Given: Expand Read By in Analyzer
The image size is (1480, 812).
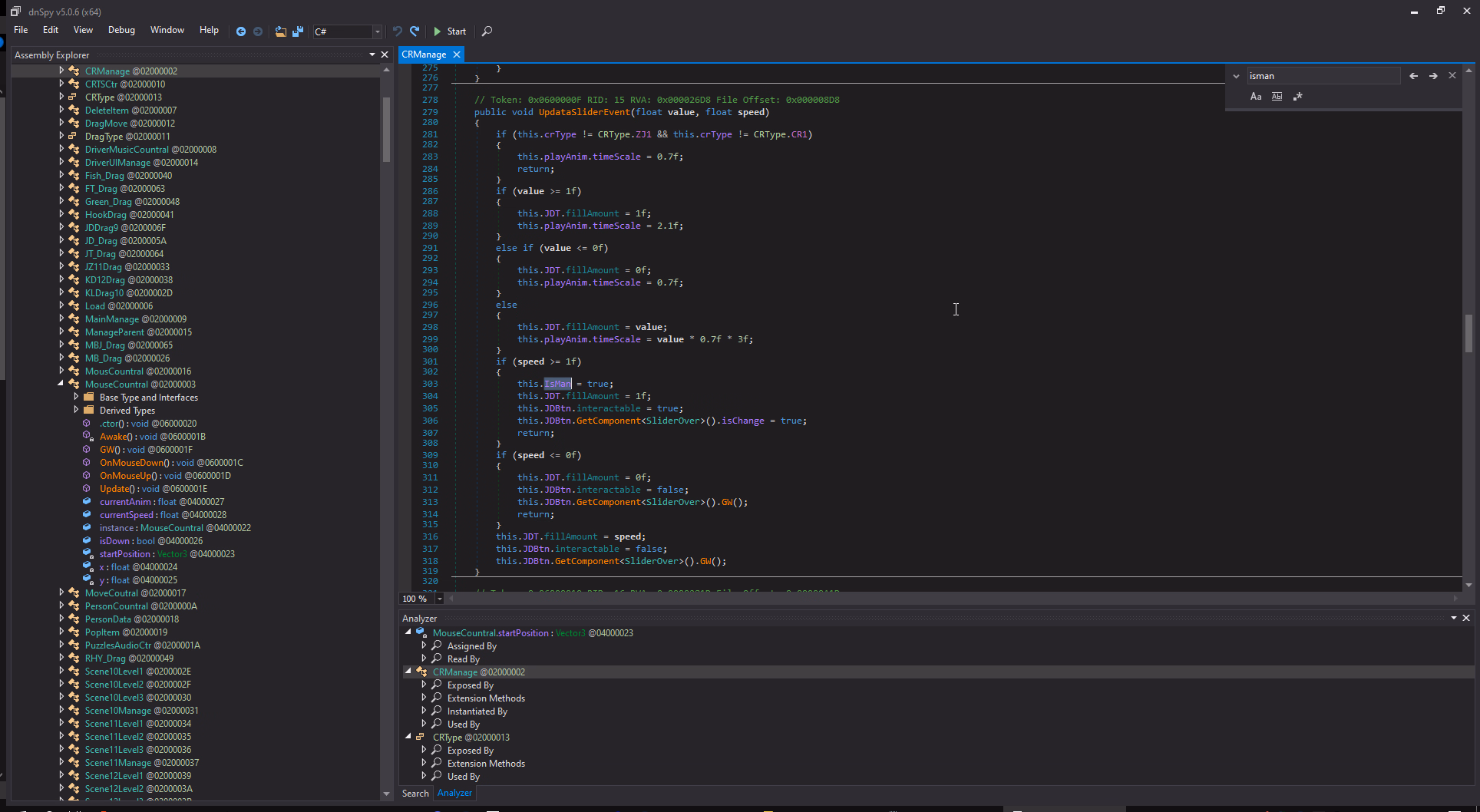Looking at the screenshot, I should point(424,659).
